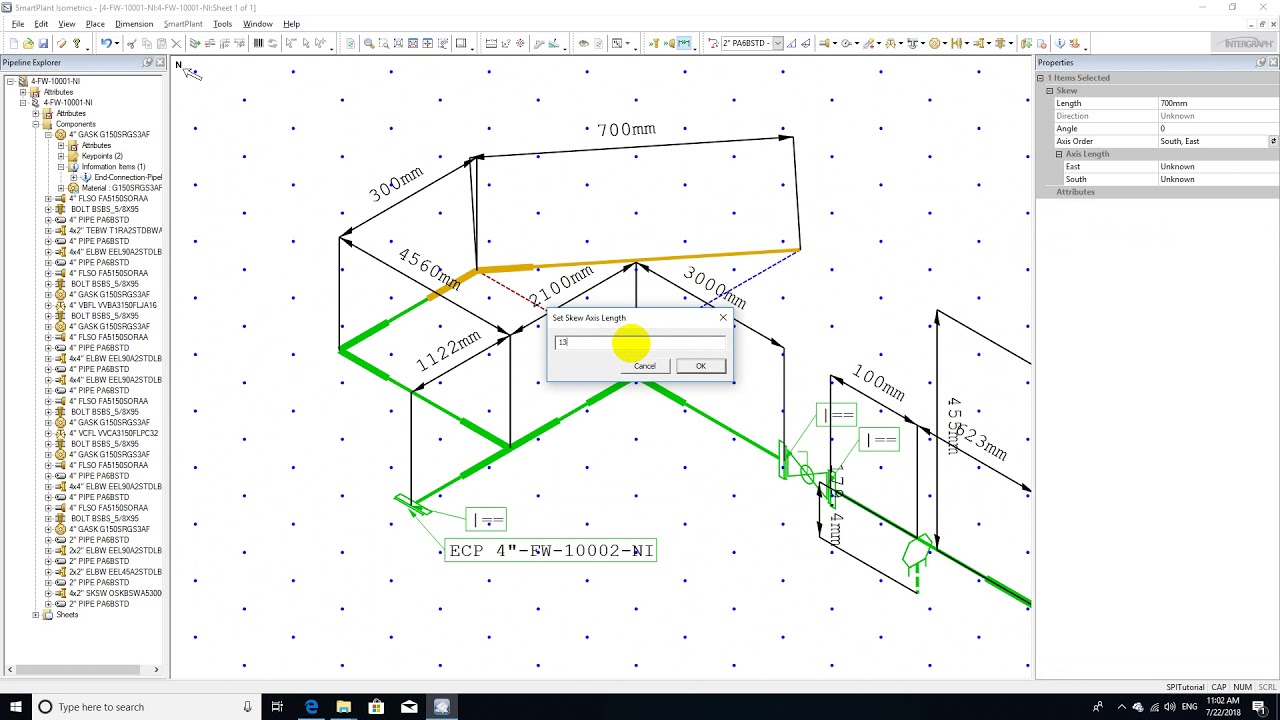Collapse the 1 Items Selected header
Viewport: 1280px width, 720px height.
click(1041, 78)
